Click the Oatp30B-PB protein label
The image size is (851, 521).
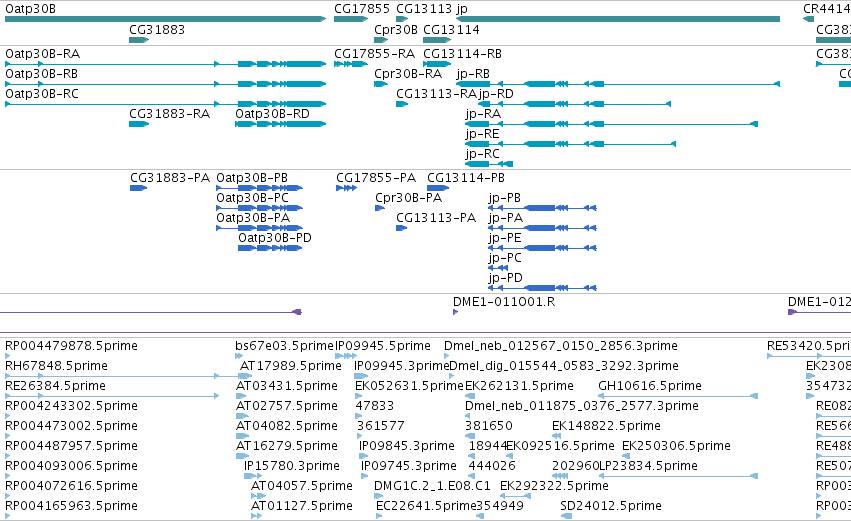[252, 178]
